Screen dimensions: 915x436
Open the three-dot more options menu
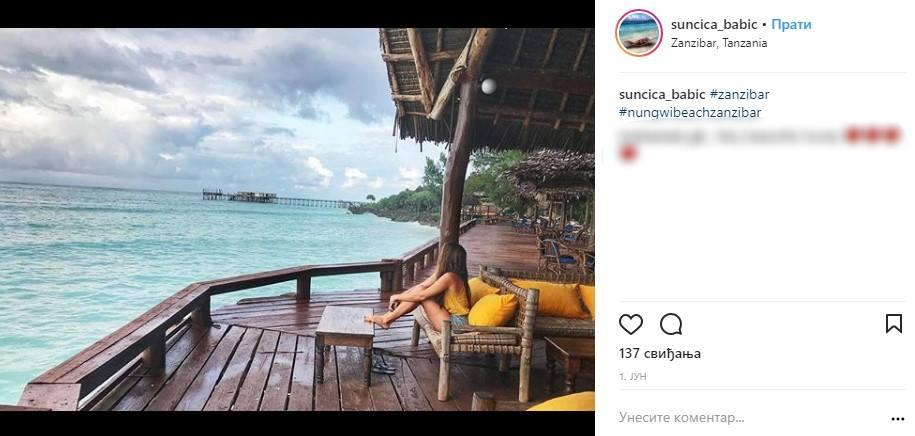coord(897,418)
